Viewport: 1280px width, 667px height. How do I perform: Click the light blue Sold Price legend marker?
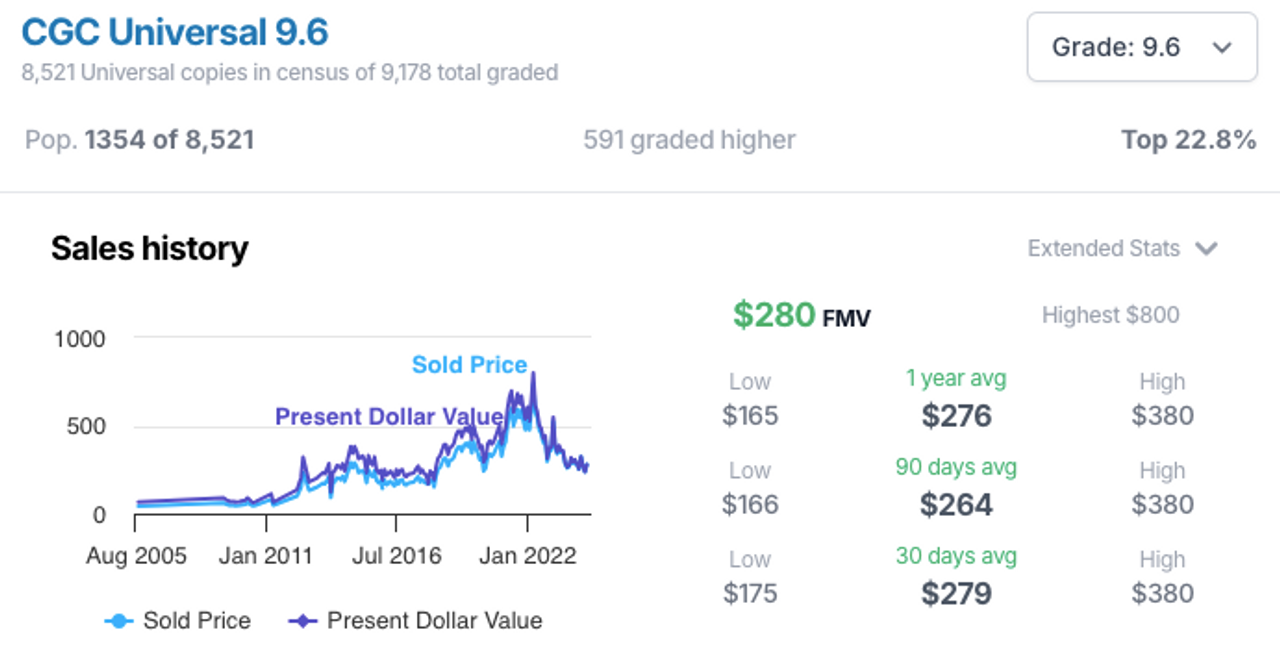(x=119, y=621)
